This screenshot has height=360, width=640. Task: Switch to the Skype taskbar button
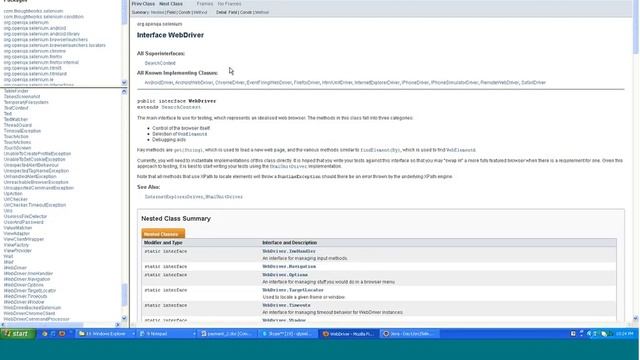pyautogui.click(x=288, y=334)
